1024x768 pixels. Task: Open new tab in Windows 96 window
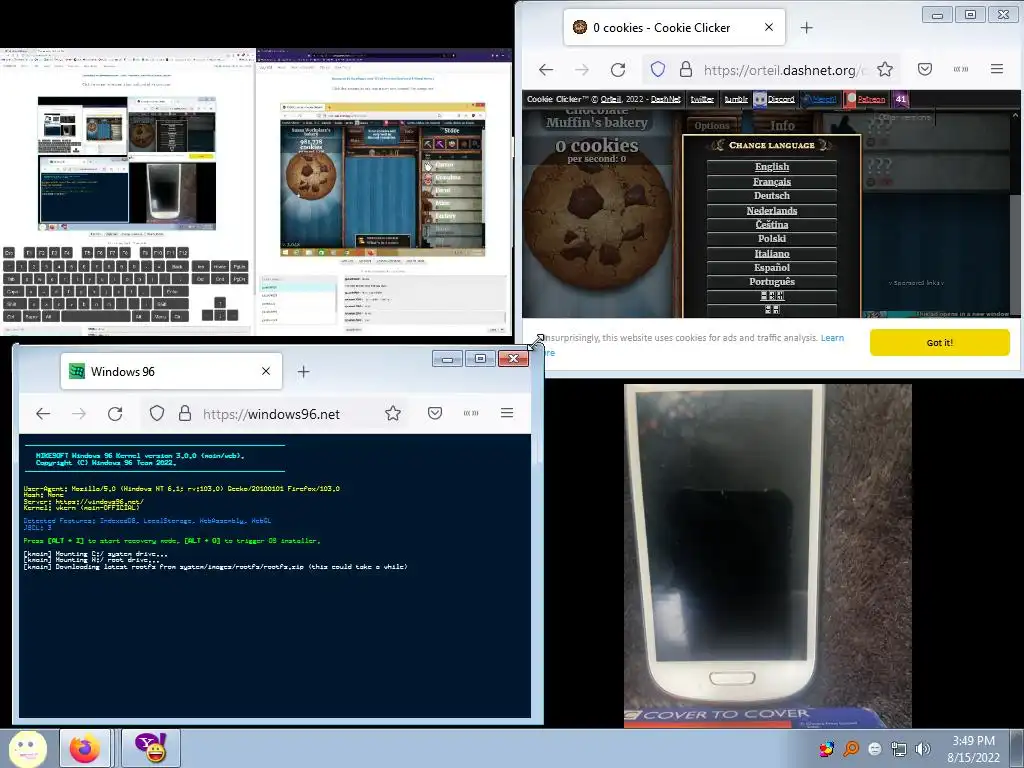coord(303,372)
